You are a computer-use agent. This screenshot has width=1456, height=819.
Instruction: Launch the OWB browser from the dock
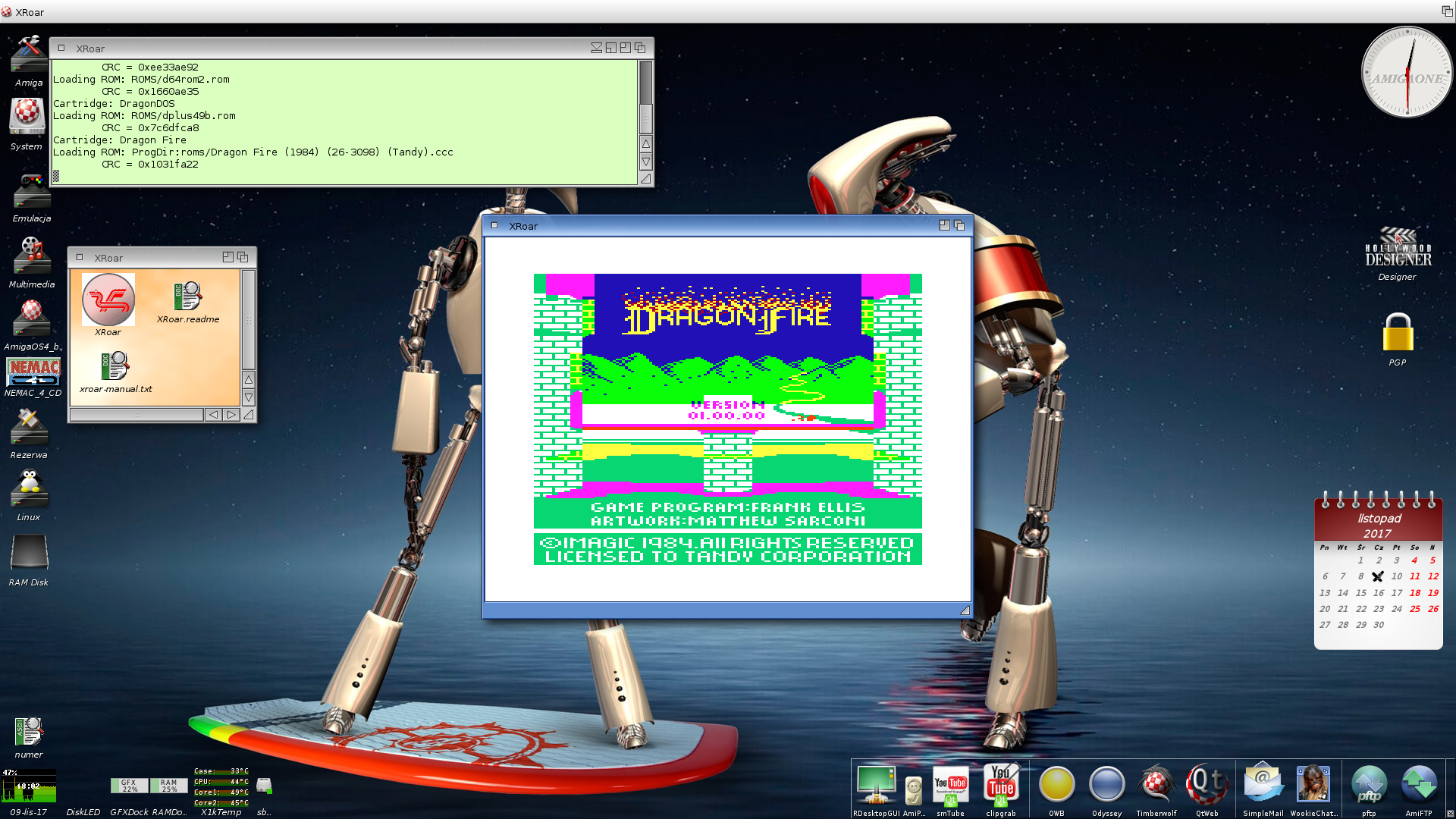tap(1056, 785)
